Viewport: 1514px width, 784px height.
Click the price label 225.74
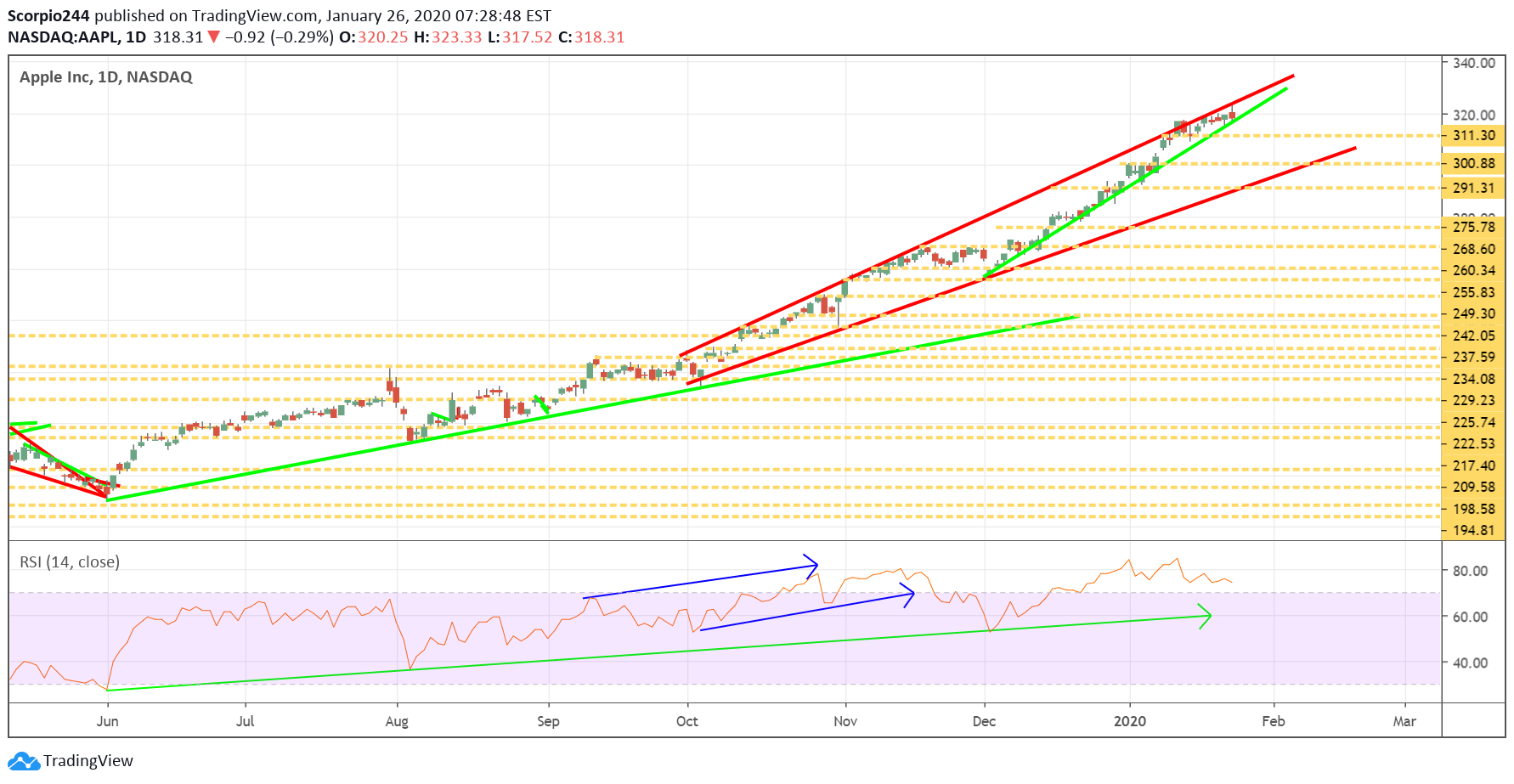pos(1473,423)
